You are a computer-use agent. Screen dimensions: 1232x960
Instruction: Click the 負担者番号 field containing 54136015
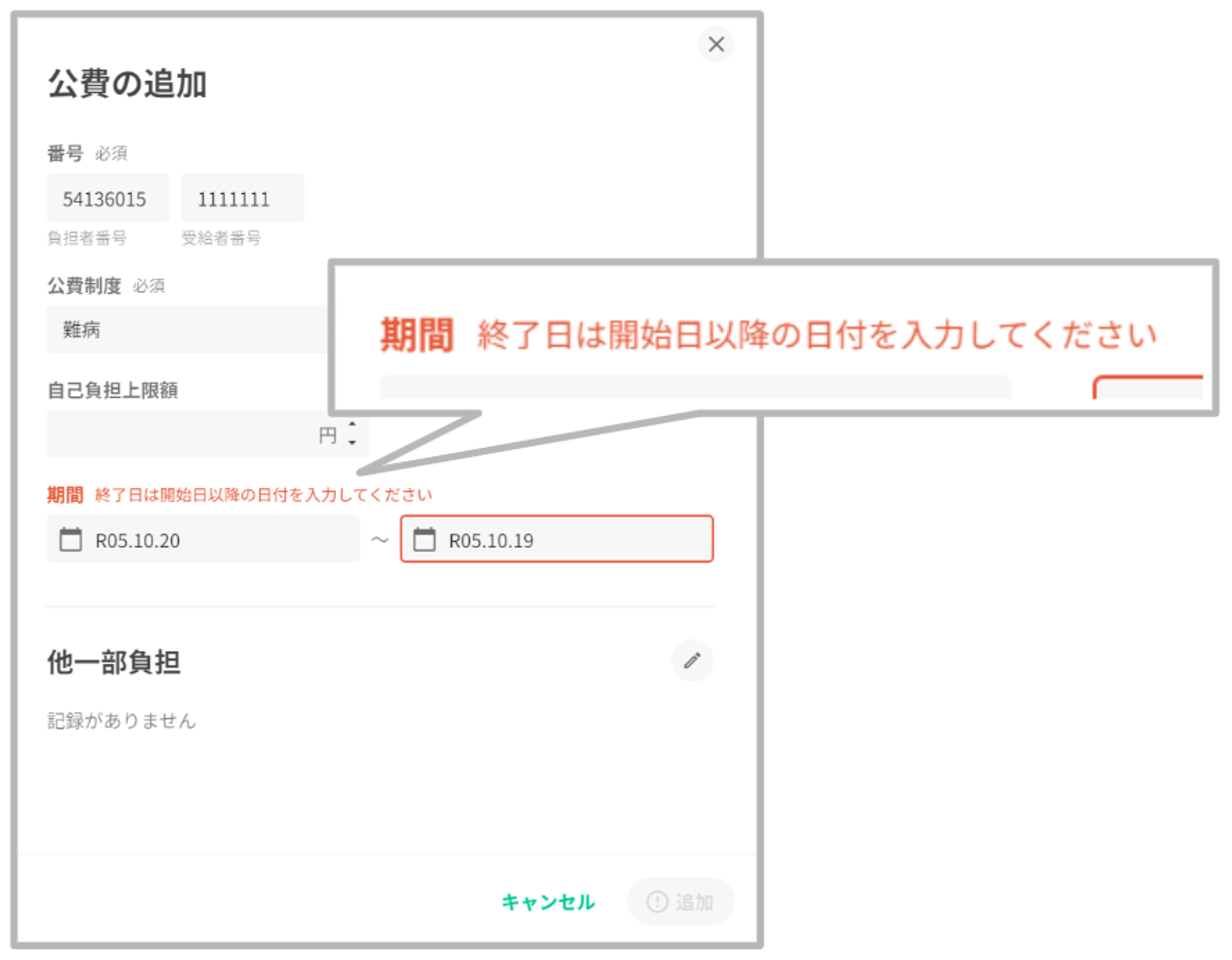pos(107,199)
